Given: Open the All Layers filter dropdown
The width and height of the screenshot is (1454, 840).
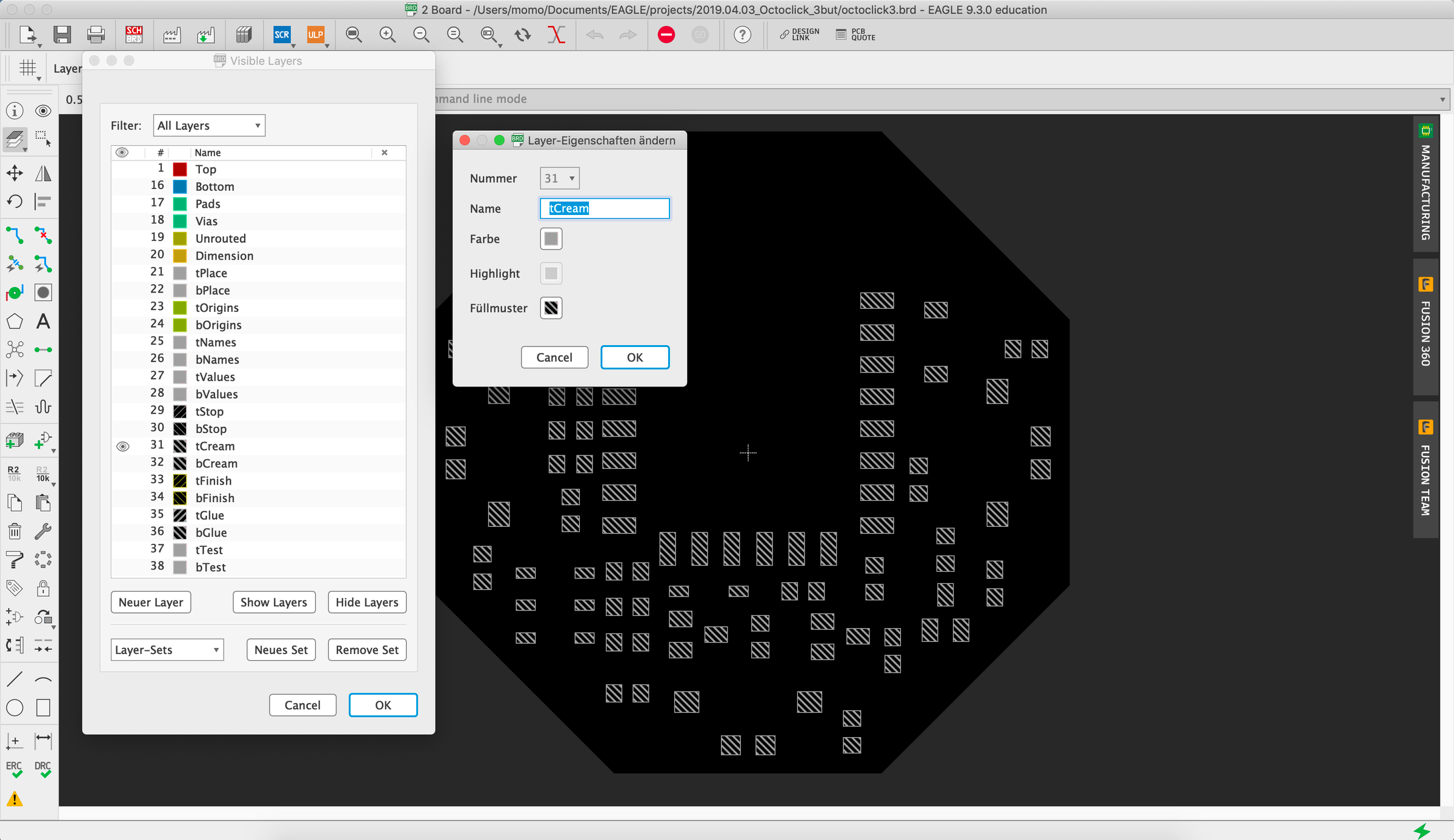Looking at the screenshot, I should pyautogui.click(x=209, y=125).
